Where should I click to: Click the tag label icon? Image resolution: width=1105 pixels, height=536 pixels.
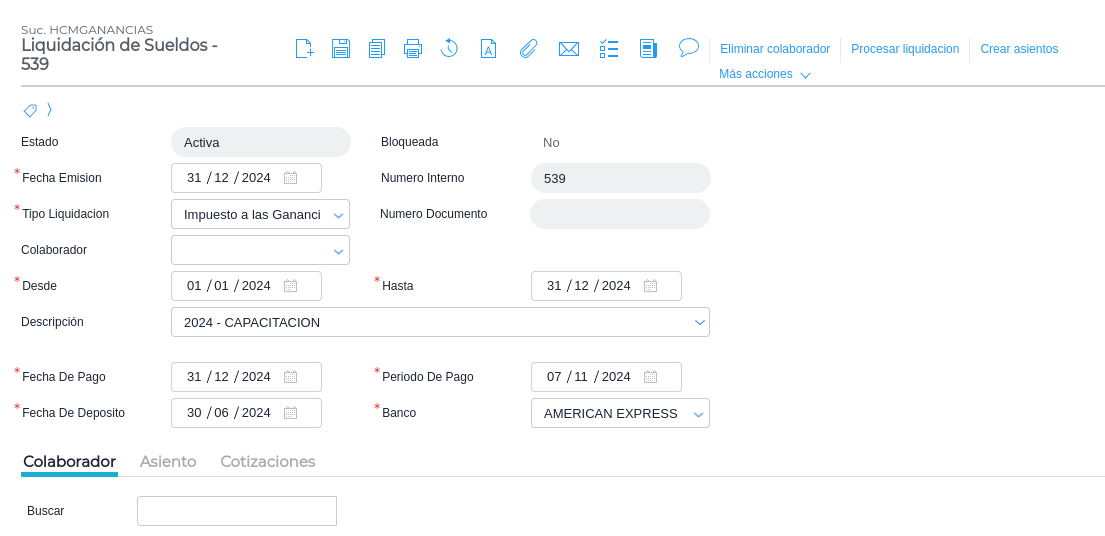30,110
